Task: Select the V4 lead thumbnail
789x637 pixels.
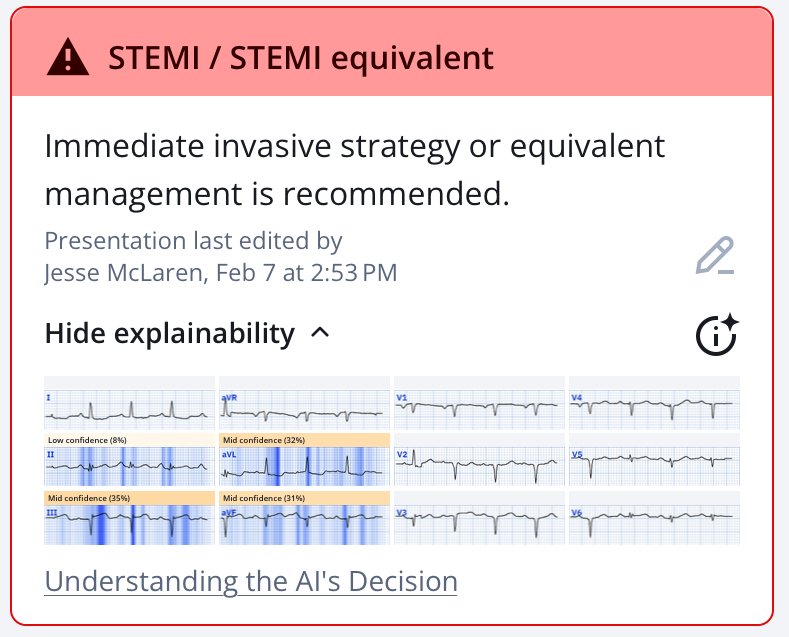Action: coord(655,403)
